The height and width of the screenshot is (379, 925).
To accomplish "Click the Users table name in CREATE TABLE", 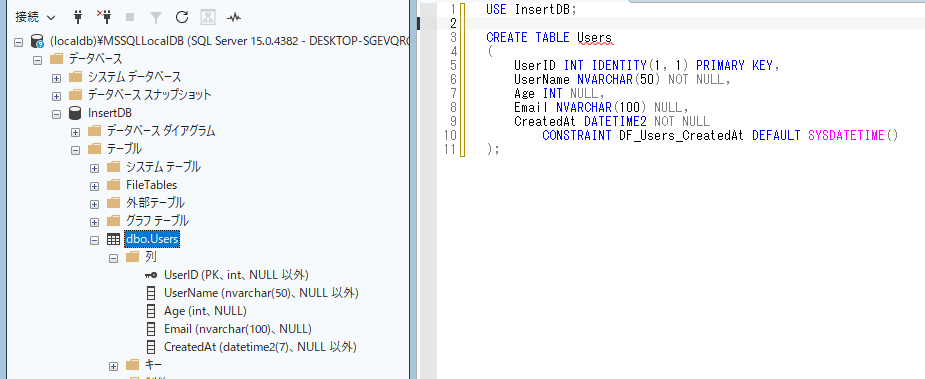I will tap(594, 38).
